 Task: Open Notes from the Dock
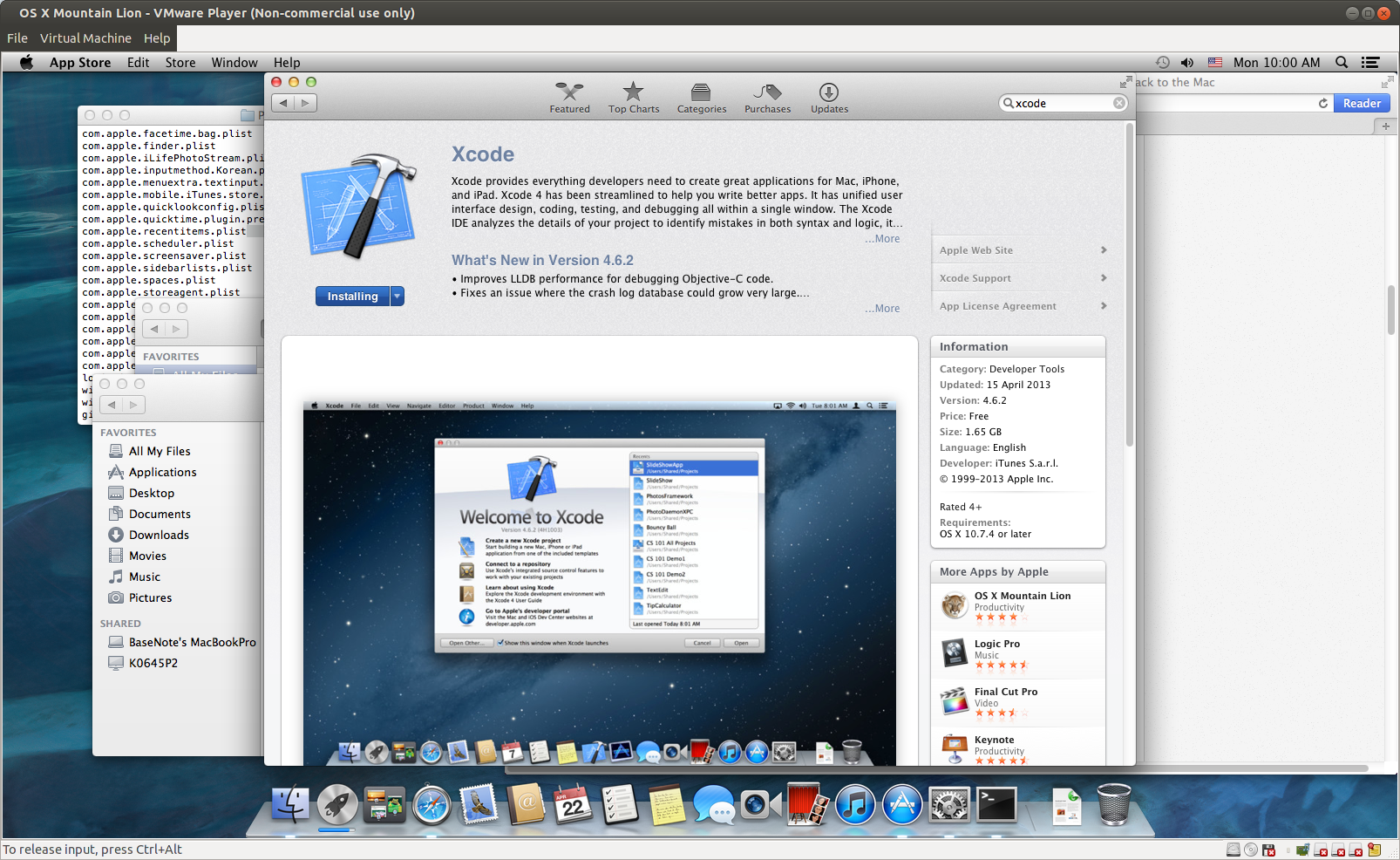click(x=667, y=804)
